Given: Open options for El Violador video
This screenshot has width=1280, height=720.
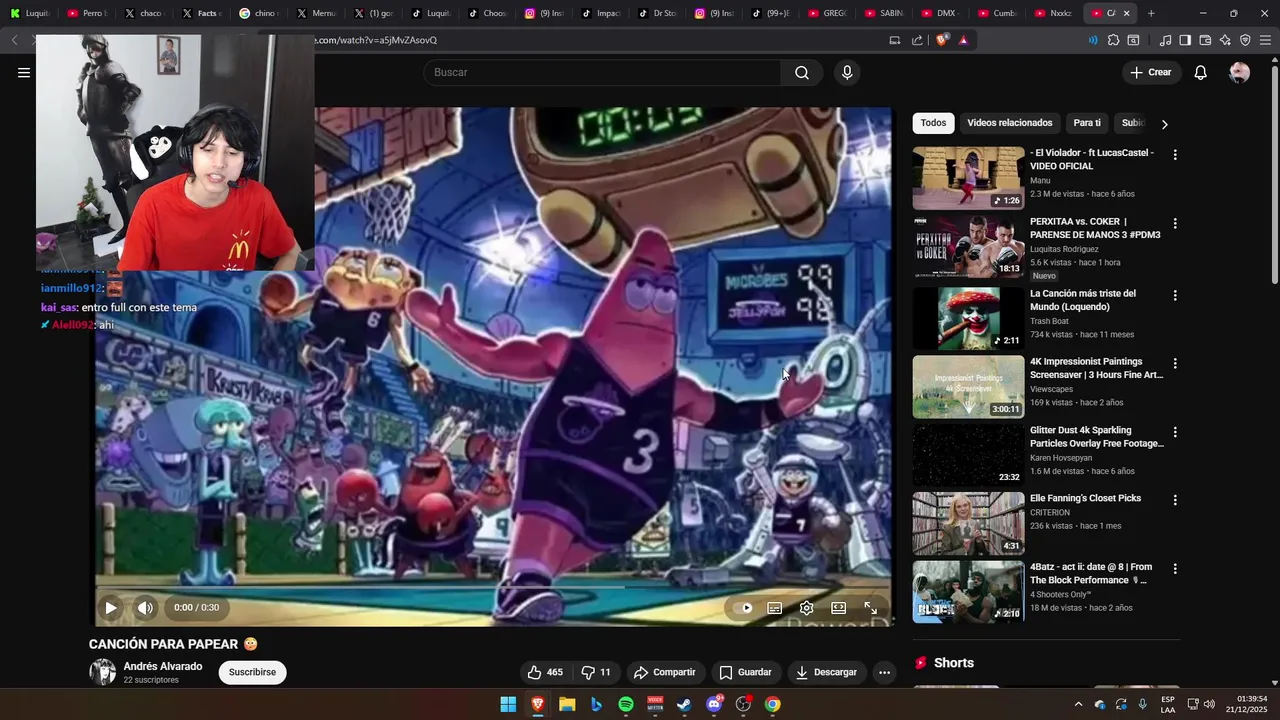Looking at the screenshot, I should [1175, 155].
